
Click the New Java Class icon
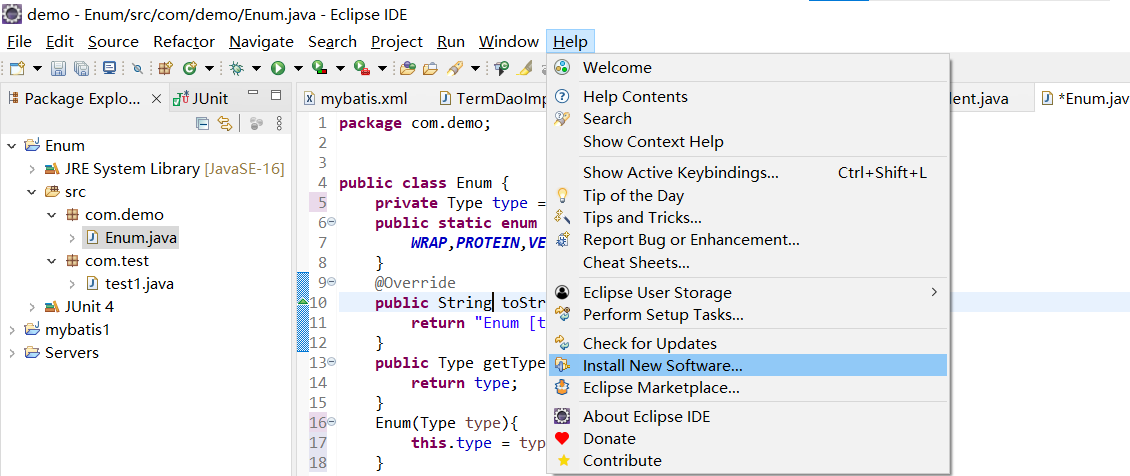189,68
